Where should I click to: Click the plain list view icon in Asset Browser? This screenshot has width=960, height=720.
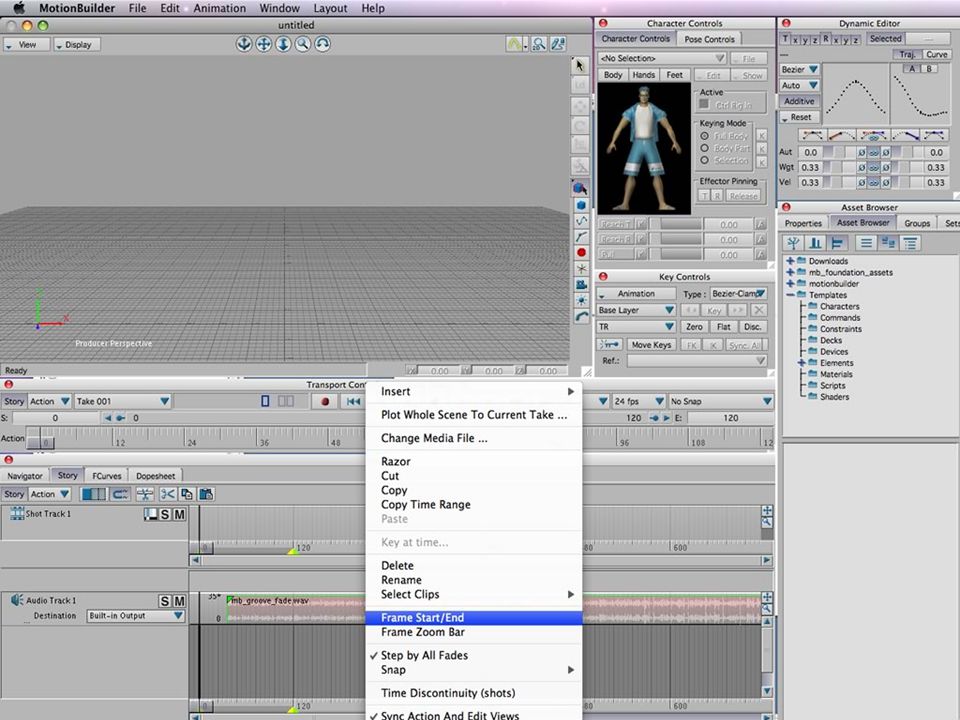(x=866, y=243)
